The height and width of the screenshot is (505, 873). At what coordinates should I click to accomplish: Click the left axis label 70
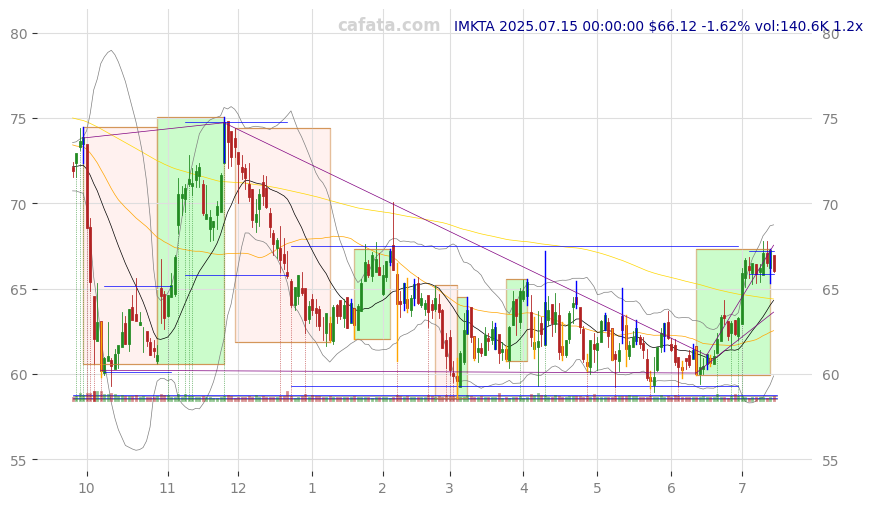click(x=19, y=204)
